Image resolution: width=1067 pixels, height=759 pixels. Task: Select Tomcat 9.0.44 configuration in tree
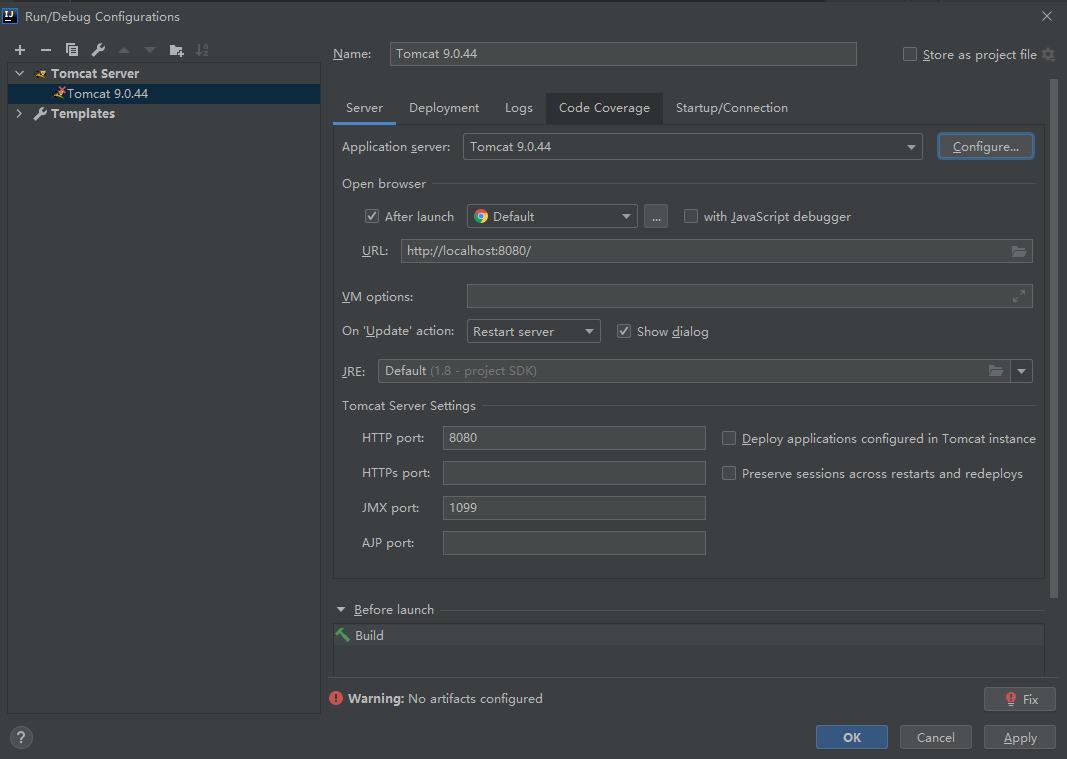164,93
